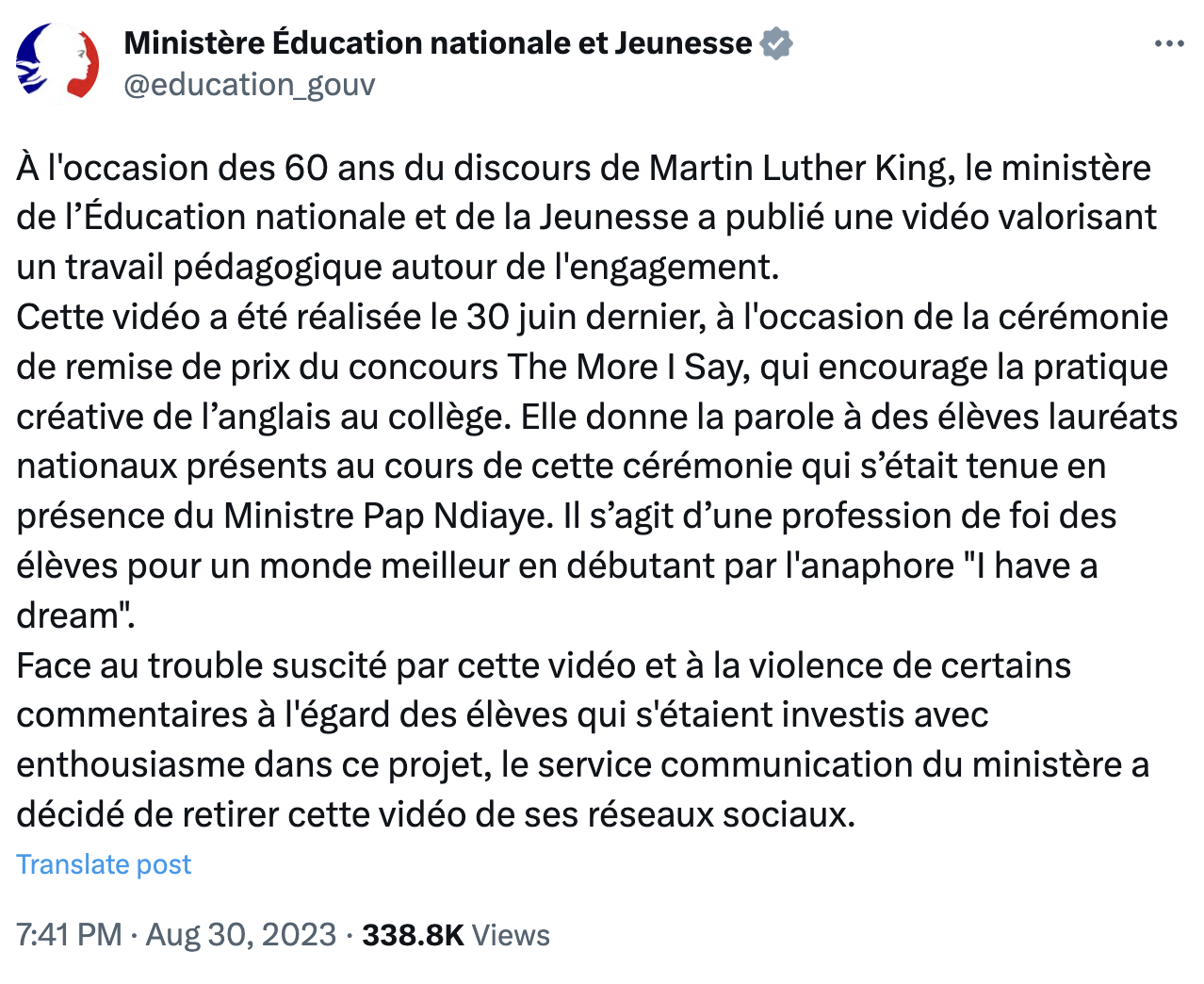The height and width of the screenshot is (984, 1204).
Task: Click the Aug 30, 2023 date
Action: pos(241,935)
